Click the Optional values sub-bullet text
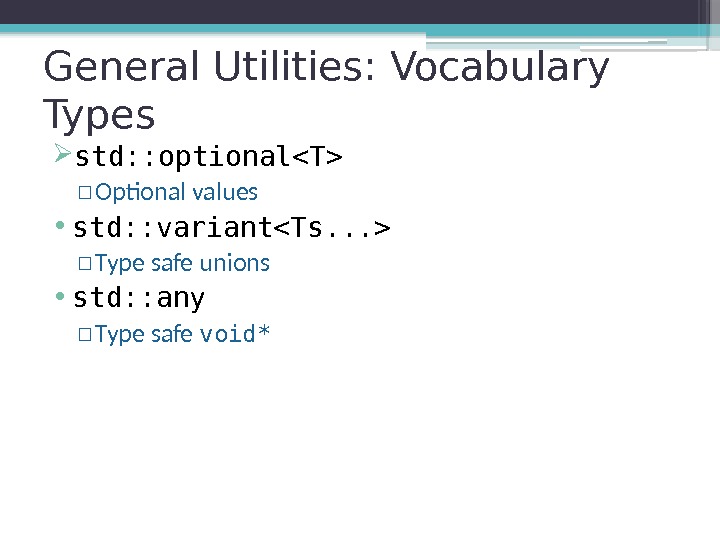This screenshot has width=720, height=540. pos(176,192)
